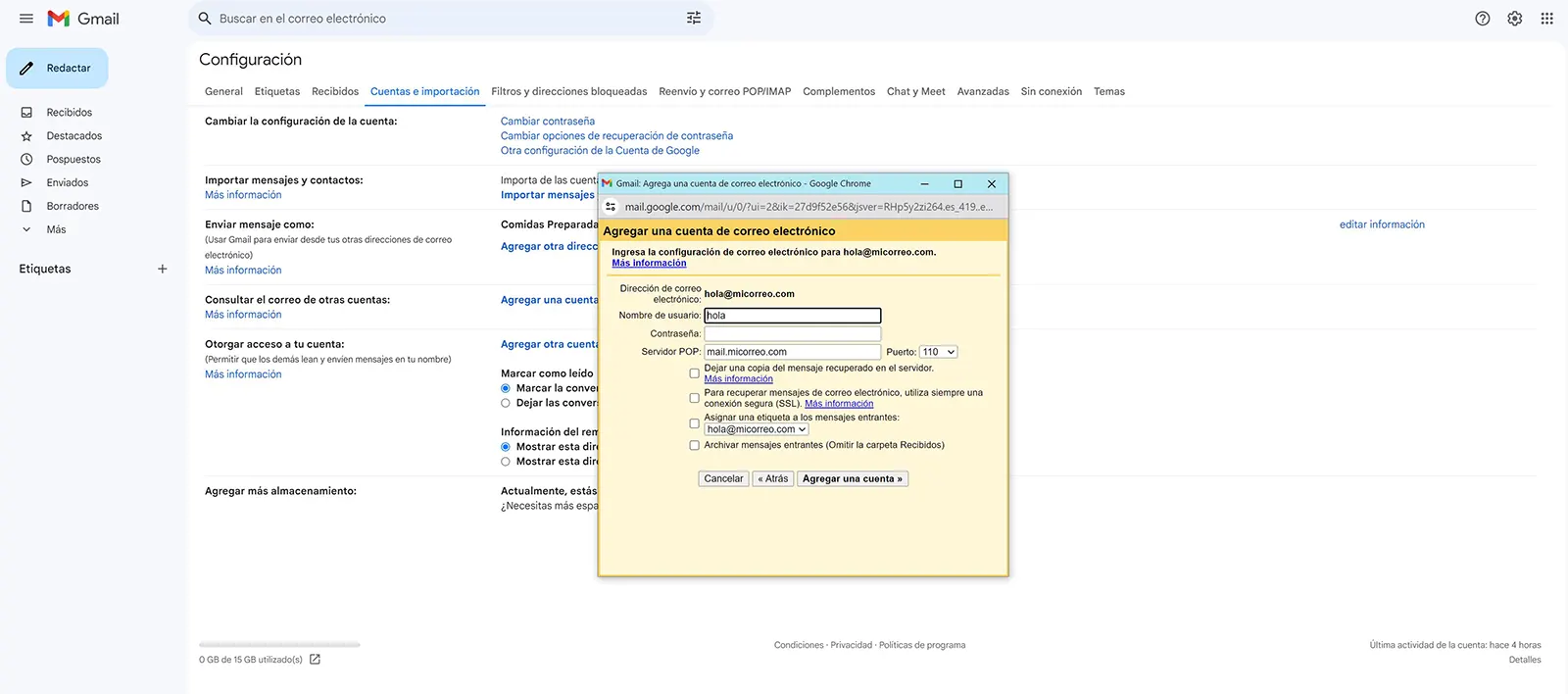Screen dimensions: 1568x694
Task: Click the Cambiar contraseña link
Action: click(547, 122)
